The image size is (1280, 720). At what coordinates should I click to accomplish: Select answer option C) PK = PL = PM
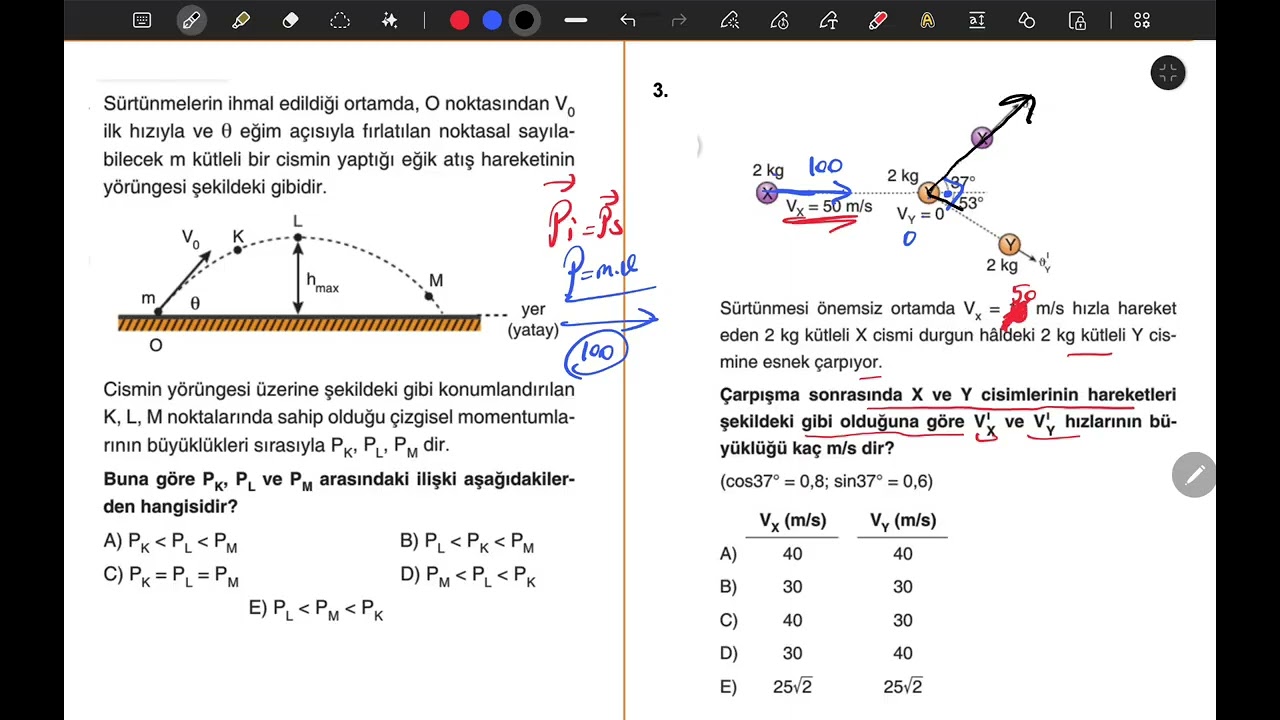click(171, 576)
